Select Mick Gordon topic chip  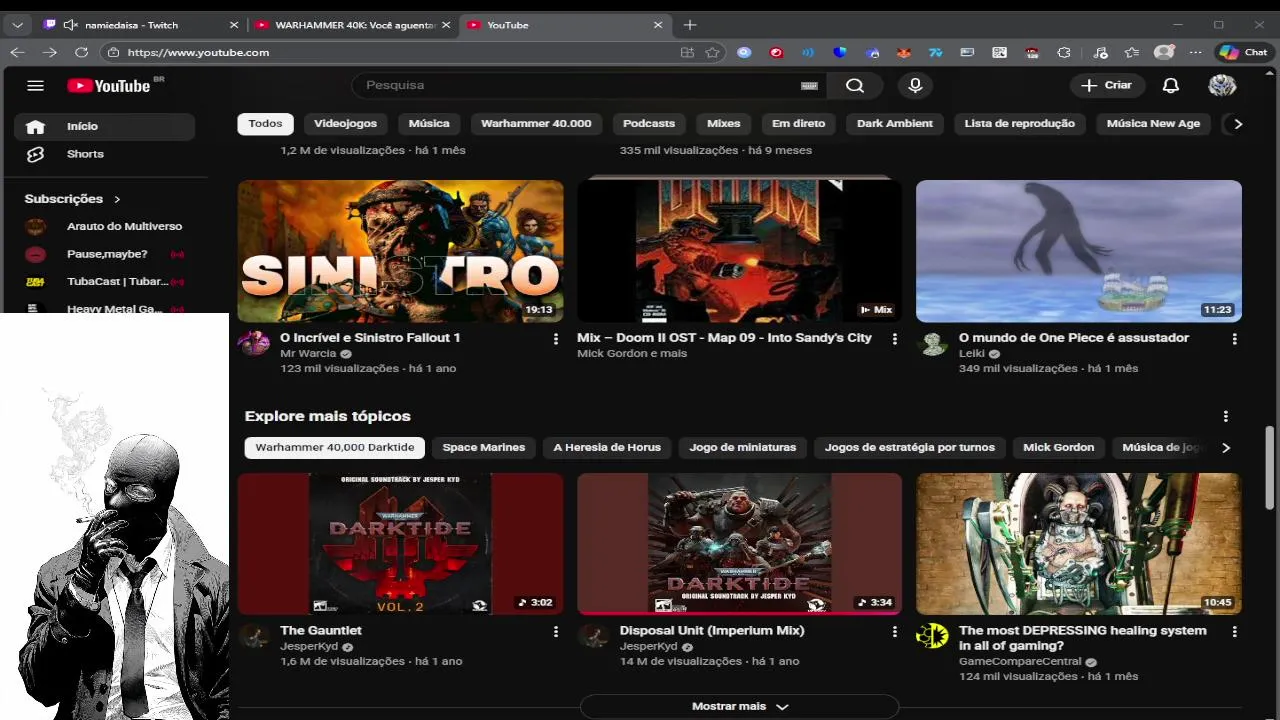(1059, 447)
